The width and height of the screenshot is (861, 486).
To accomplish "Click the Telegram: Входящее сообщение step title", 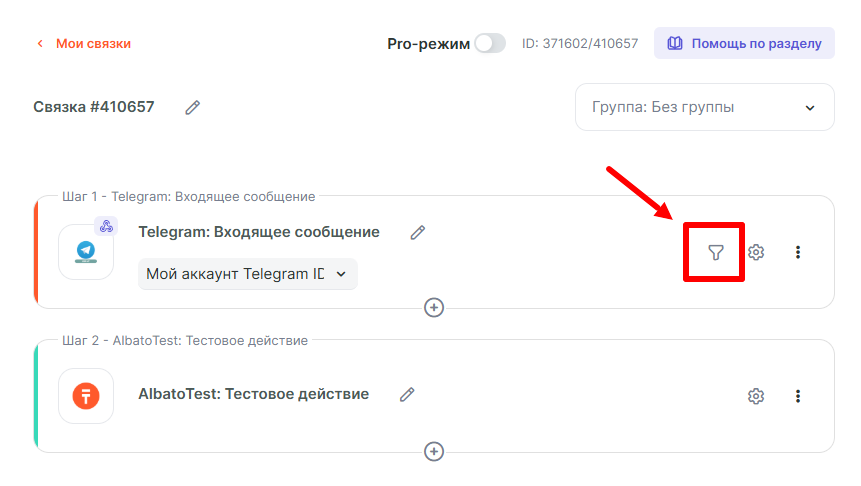I will click(259, 232).
